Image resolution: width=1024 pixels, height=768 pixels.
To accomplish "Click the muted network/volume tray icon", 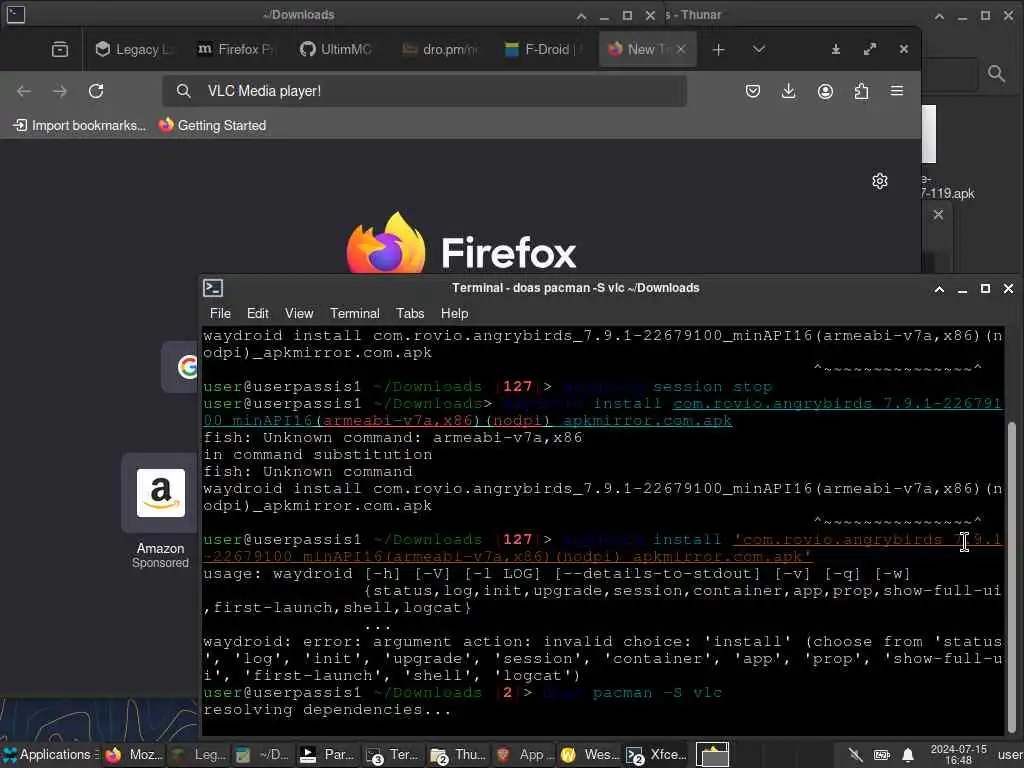I will coord(855,755).
